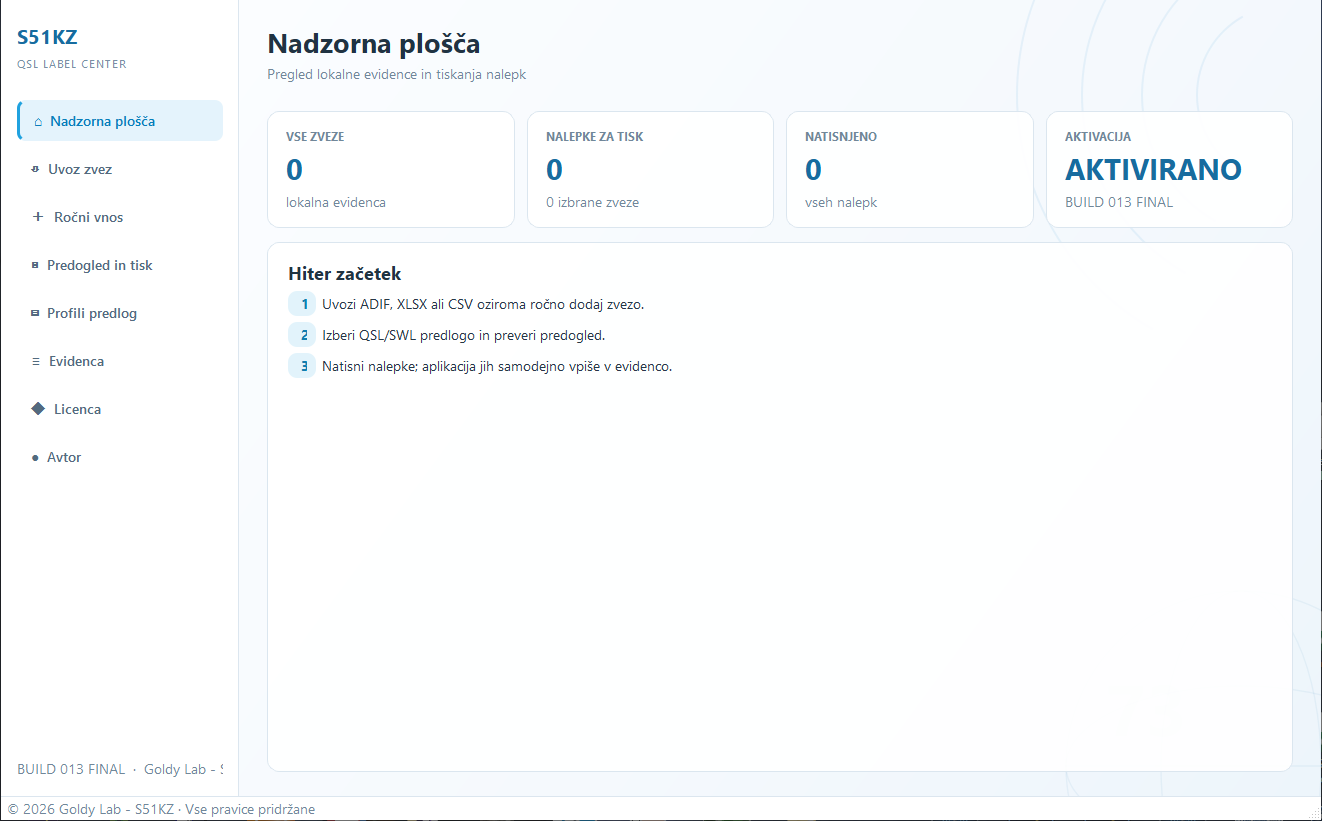This screenshot has height=821, width=1322.
Task: Click the AKTIVIRANO activation status card
Action: click(x=1169, y=169)
